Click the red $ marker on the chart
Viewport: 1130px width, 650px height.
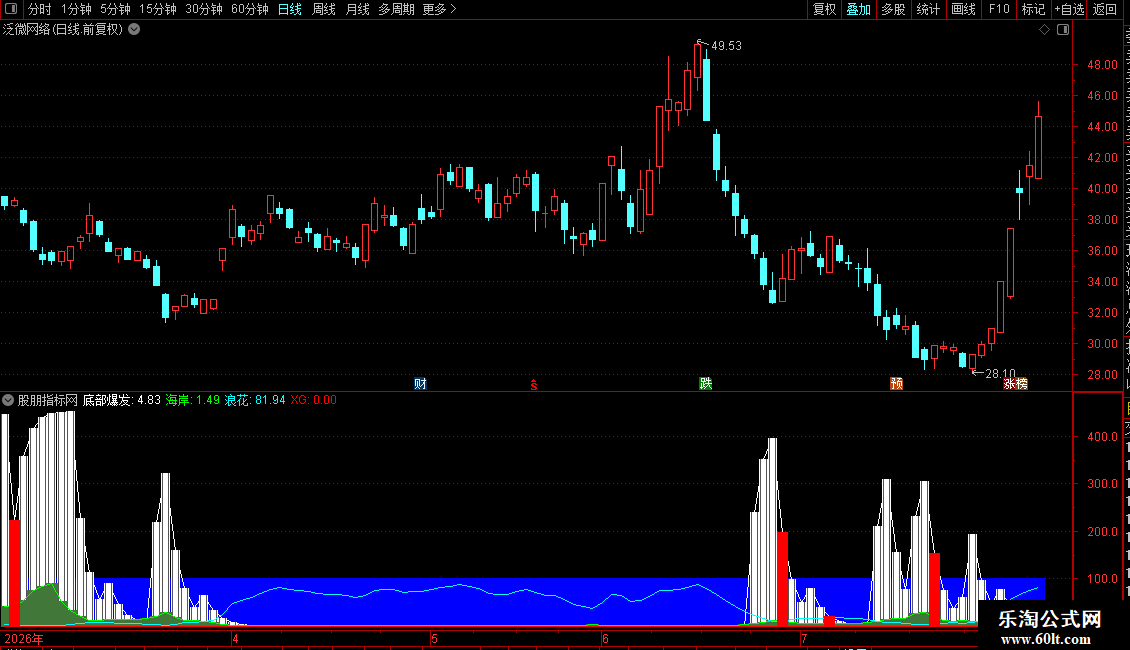[533, 385]
